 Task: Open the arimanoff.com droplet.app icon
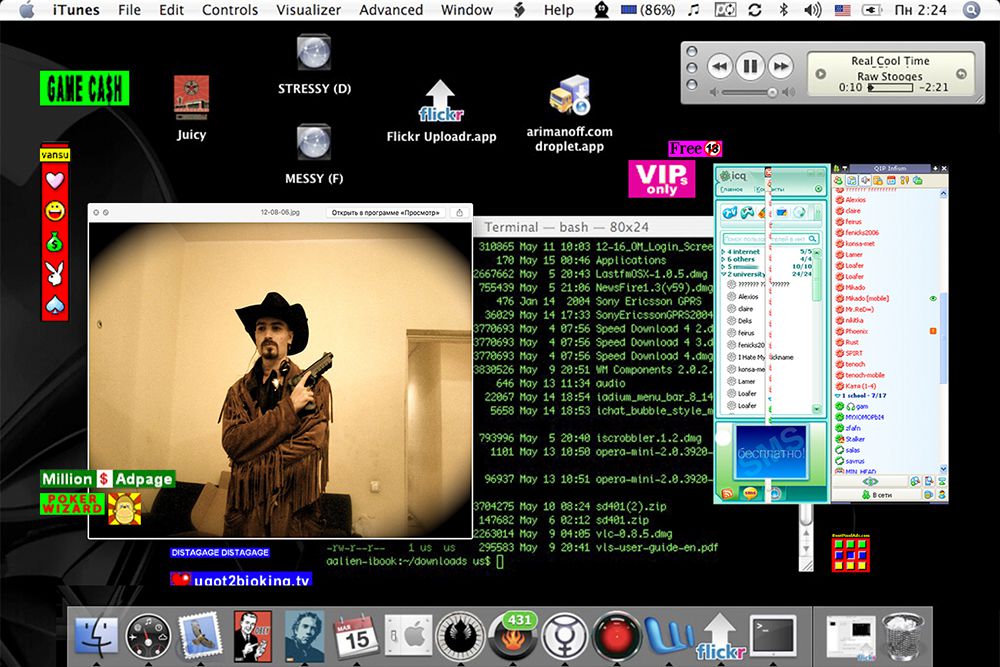tap(569, 98)
